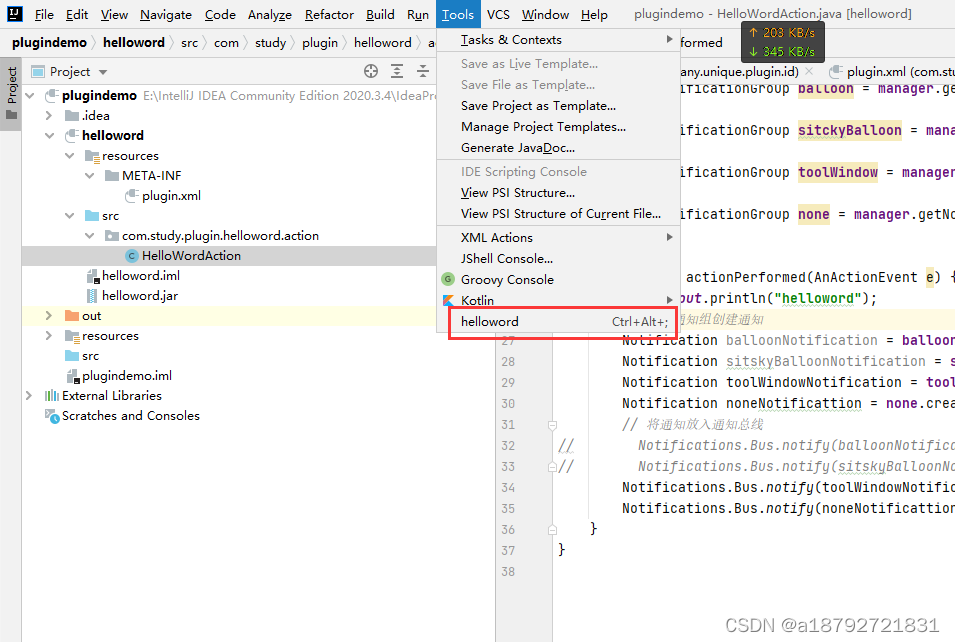Image resolution: width=955 pixels, height=642 pixels.
Task: Collapse the helloword resources folder
Action: click(69, 156)
